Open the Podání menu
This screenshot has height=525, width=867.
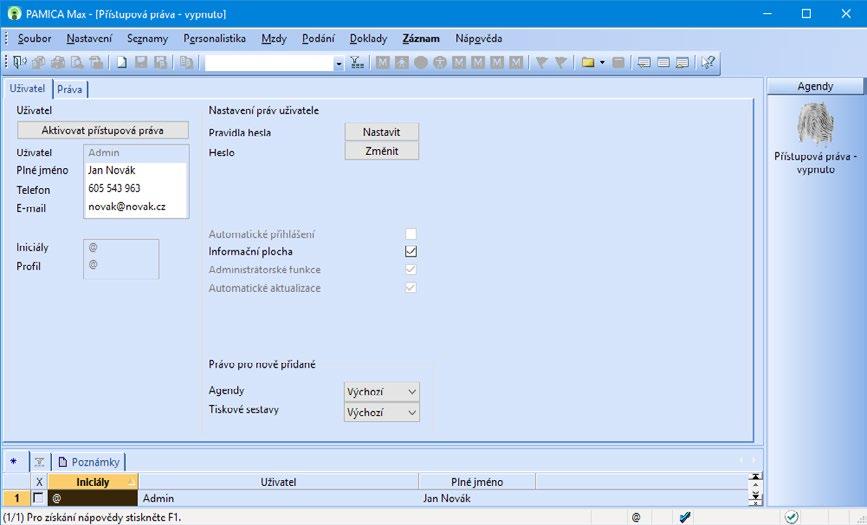pyautogui.click(x=318, y=38)
